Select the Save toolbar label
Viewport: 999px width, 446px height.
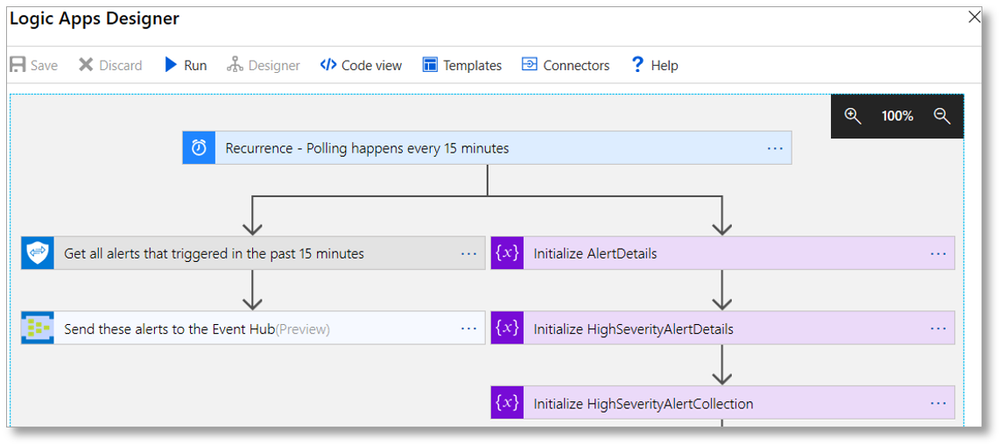44,66
